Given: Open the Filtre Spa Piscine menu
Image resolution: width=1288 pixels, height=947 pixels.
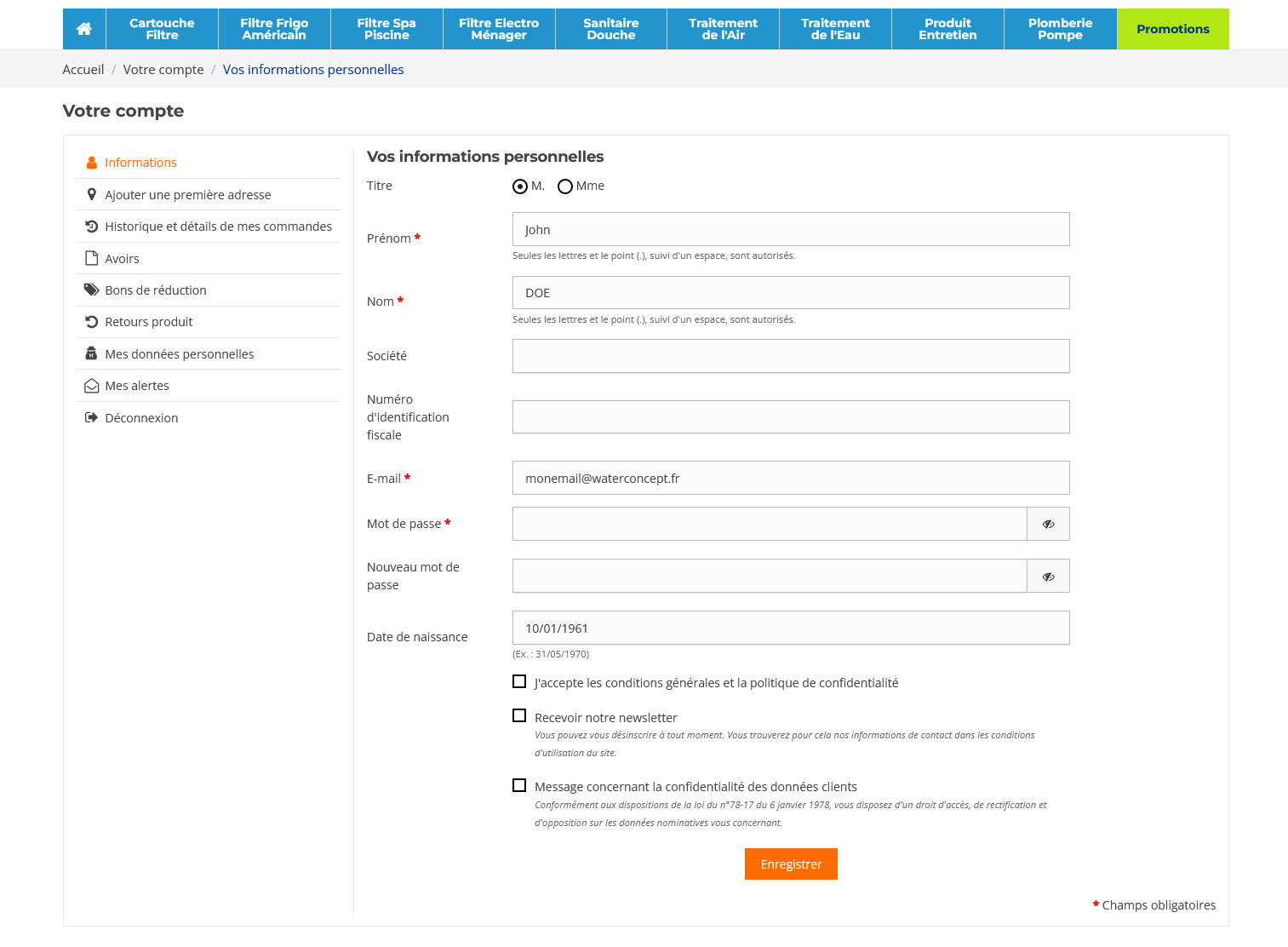Looking at the screenshot, I should pos(386,29).
